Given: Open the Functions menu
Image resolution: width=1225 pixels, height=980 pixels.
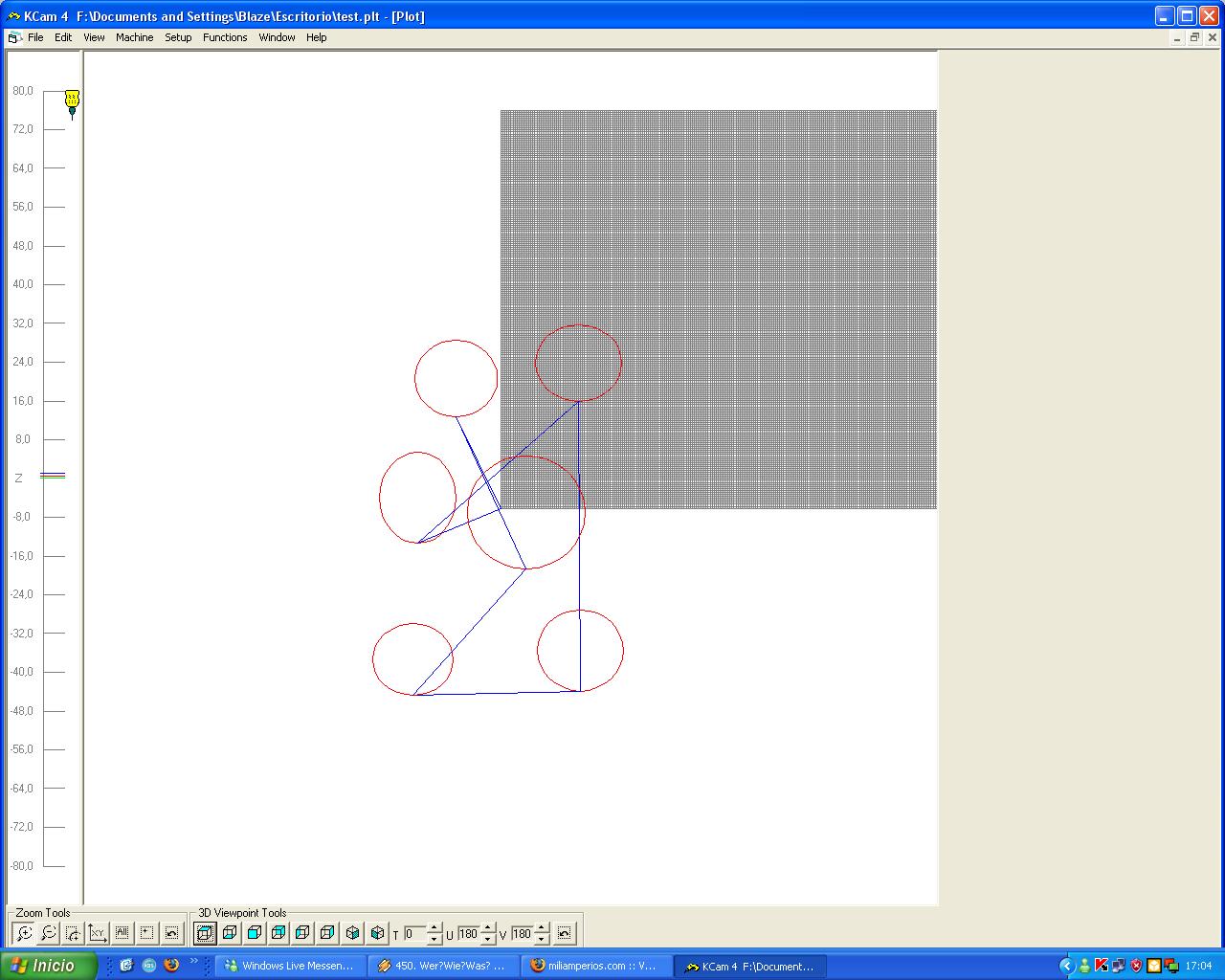Looking at the screenshot, I should [225, 37].
